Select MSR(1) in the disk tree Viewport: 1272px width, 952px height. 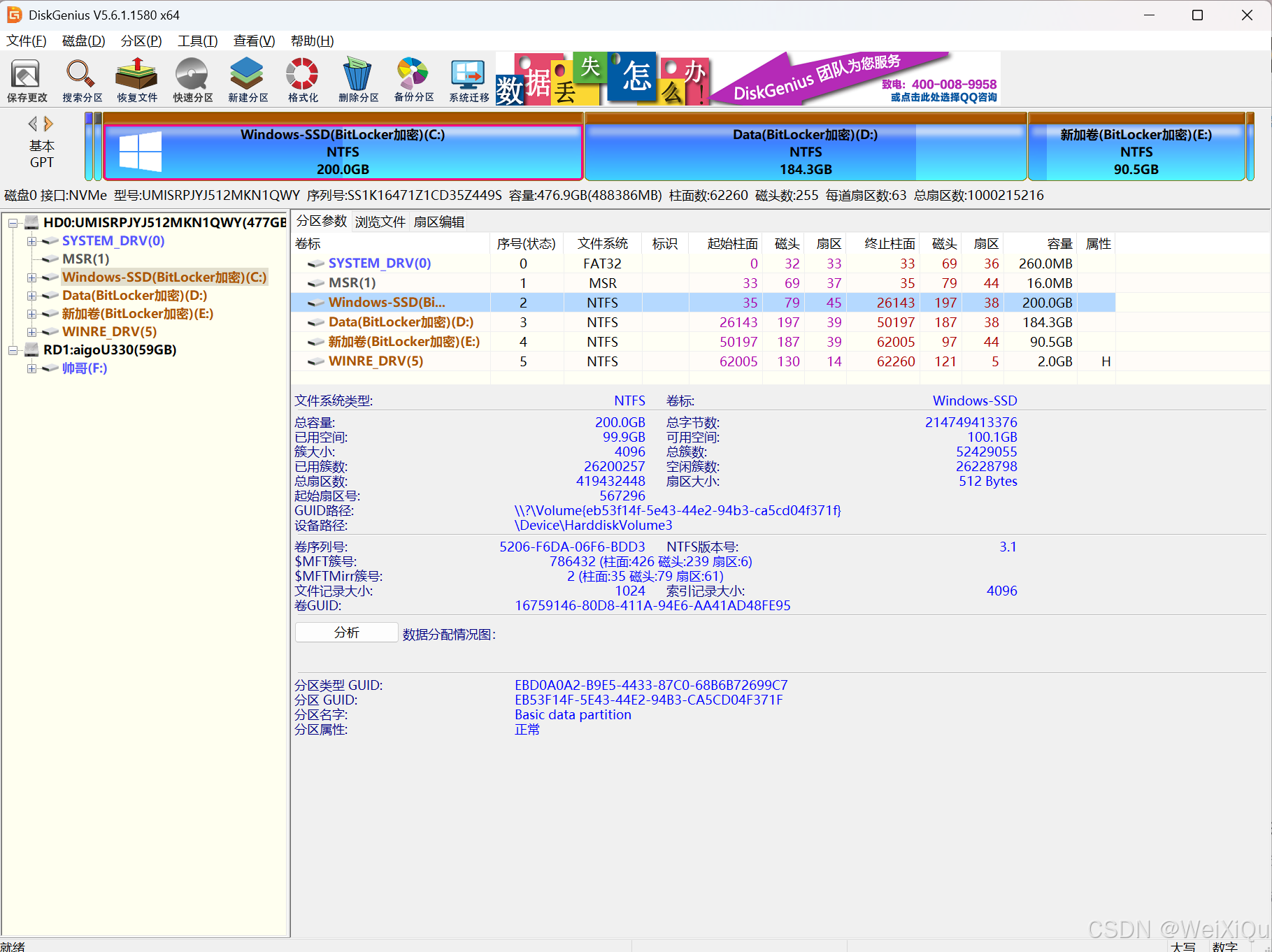[x=85, y=259]
